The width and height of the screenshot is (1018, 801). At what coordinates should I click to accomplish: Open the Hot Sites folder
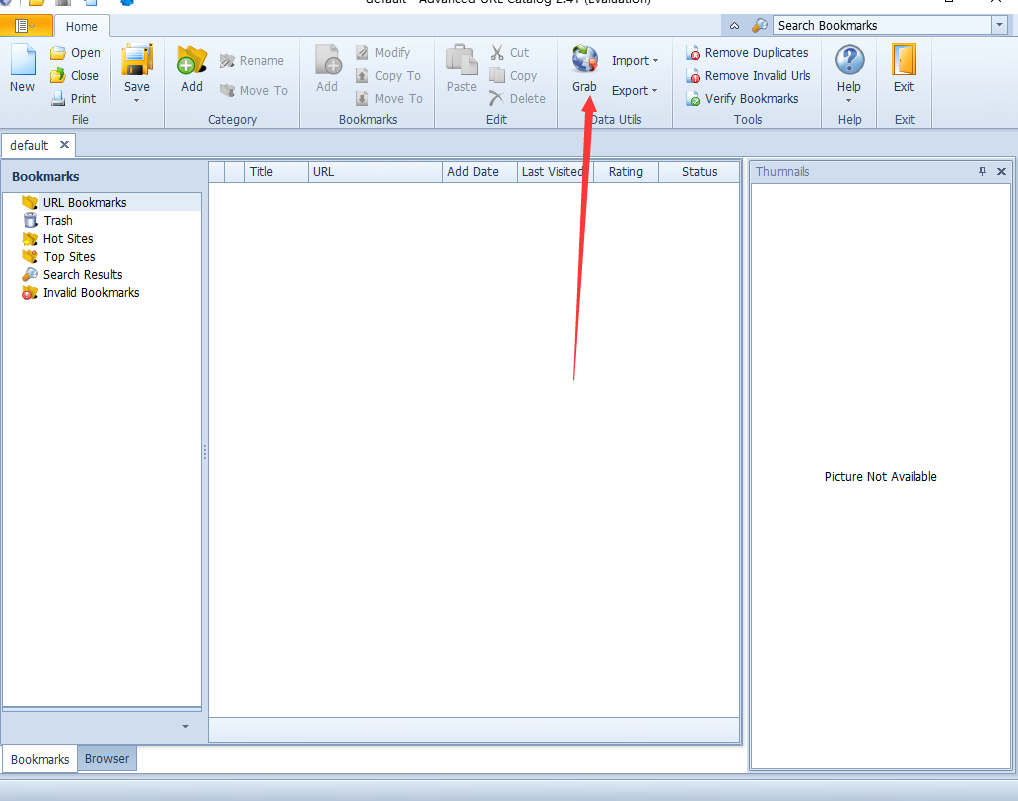coord(67,239)
